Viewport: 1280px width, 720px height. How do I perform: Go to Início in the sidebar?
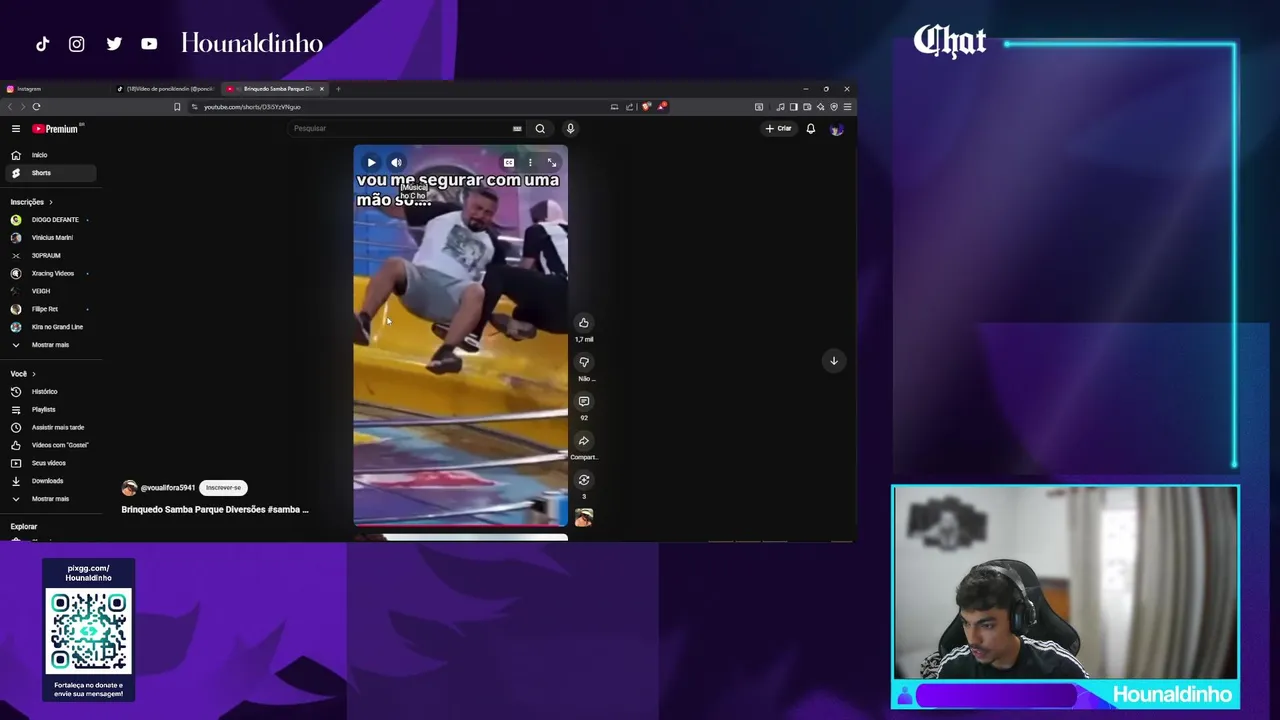tap(49, 155)
